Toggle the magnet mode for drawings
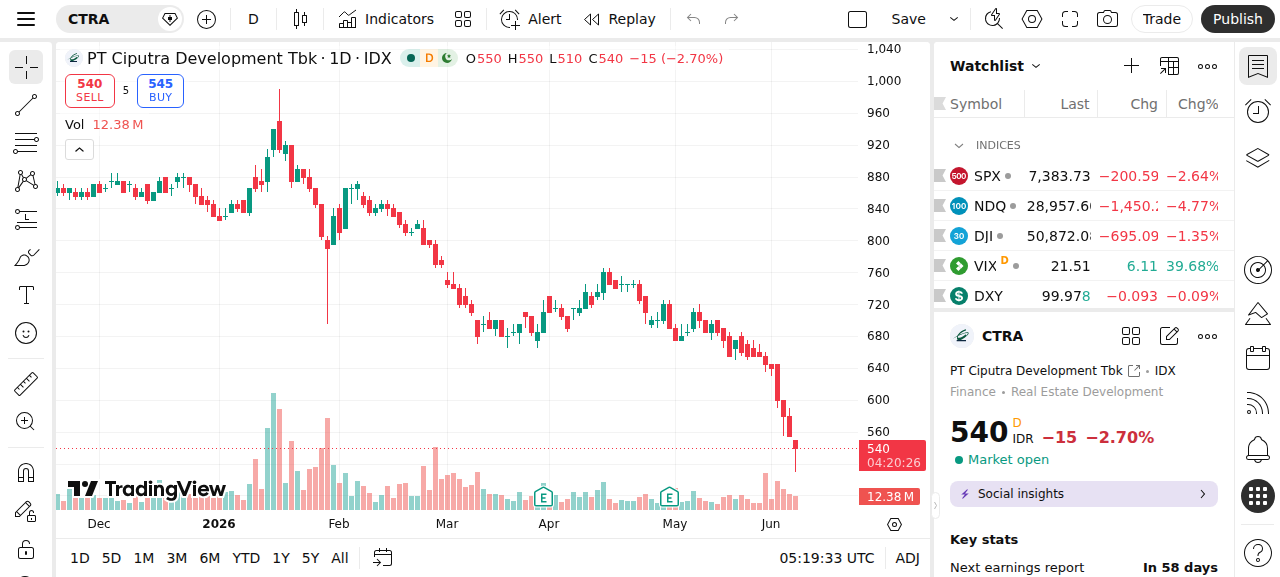Viewport: 1280px width, 577px height. coord(26,472)
